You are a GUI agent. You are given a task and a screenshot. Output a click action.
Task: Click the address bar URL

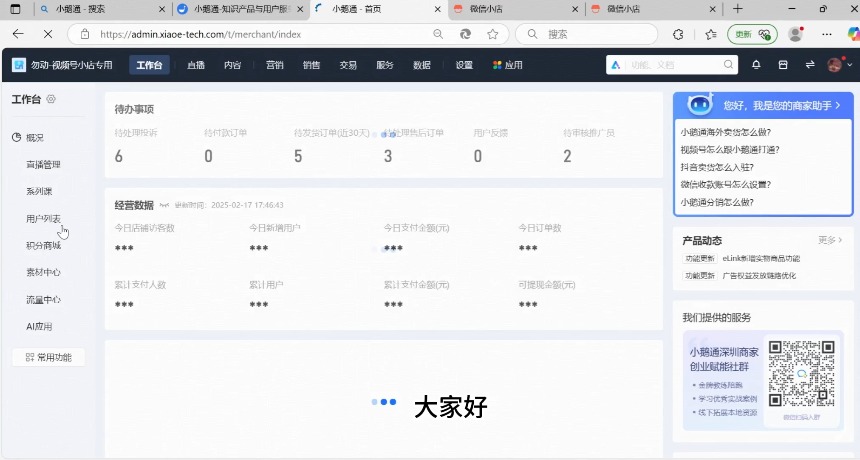coord(200,34)
